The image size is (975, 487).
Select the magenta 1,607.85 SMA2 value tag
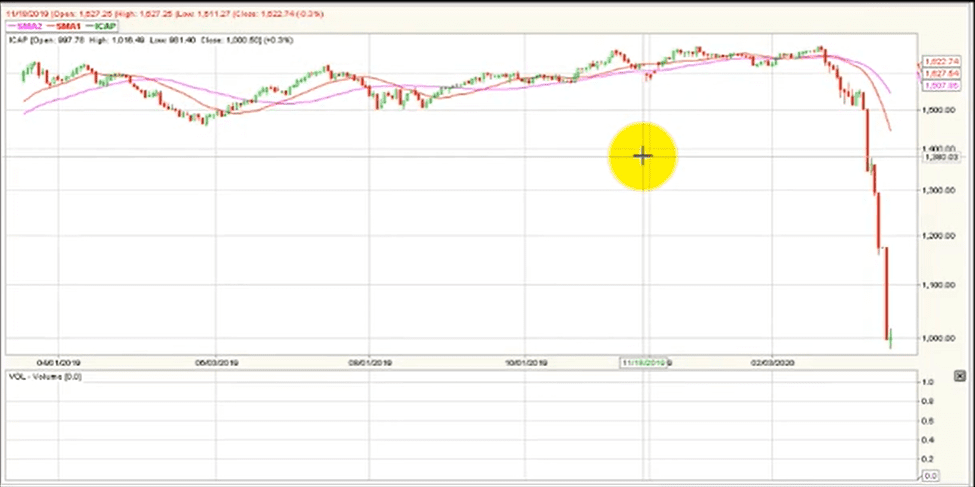(938, 85)
